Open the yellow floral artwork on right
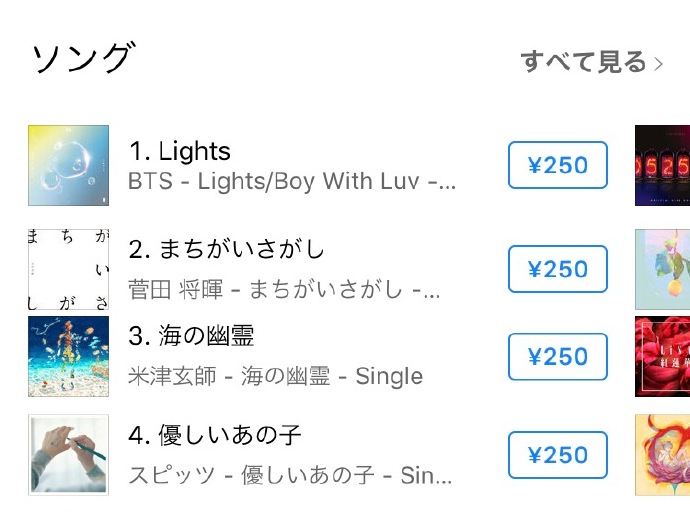The image size is (690, 530). point(662,455)
